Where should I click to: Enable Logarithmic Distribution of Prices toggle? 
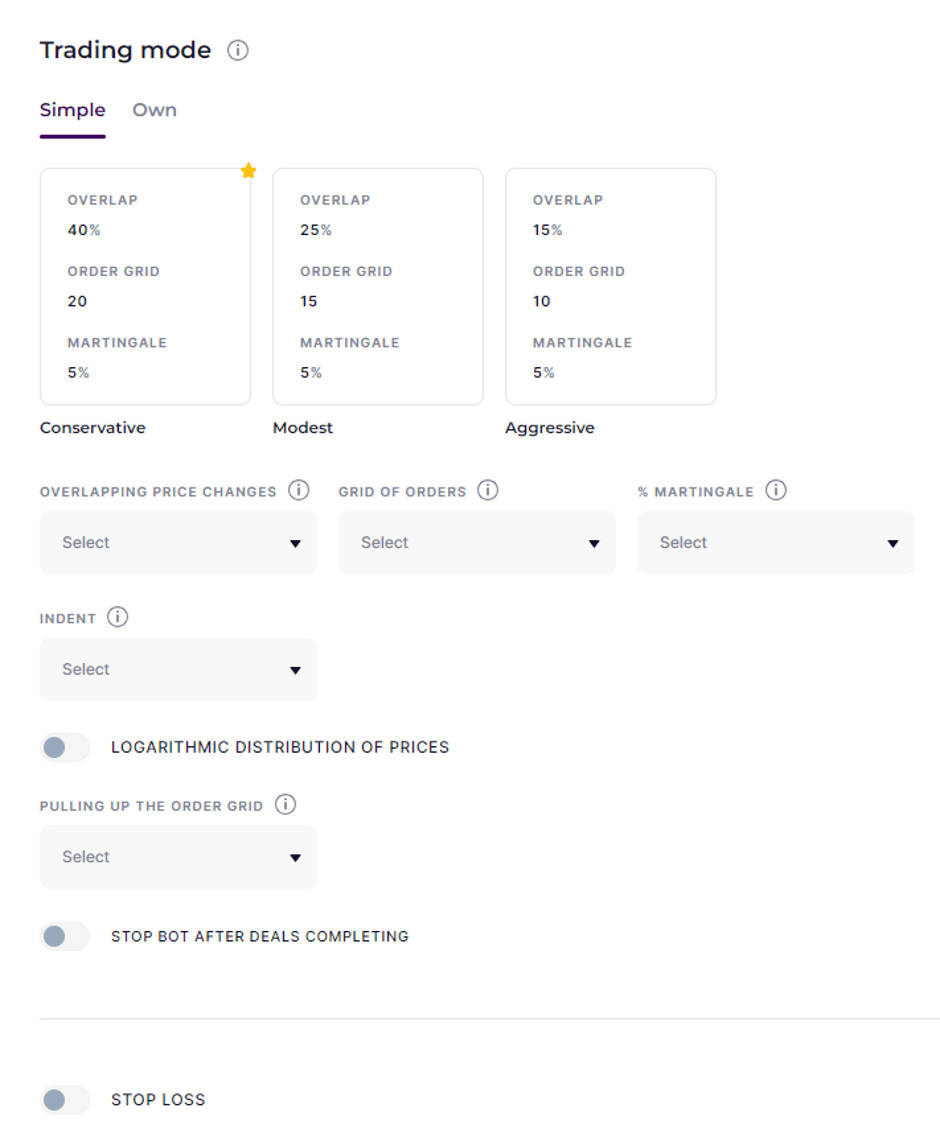point(65,748)
